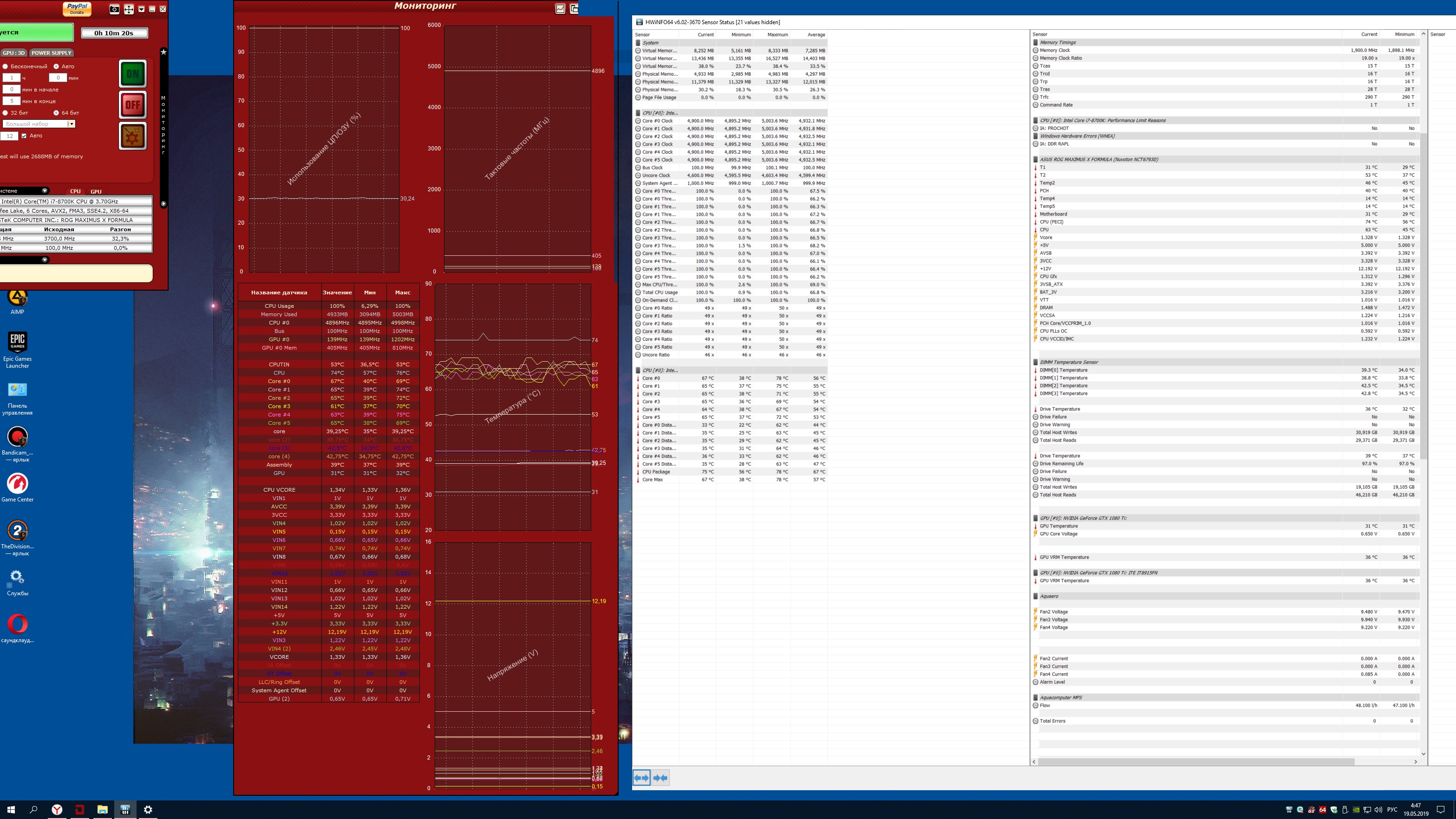Collapse the system information section arrow
This screenshot has width=1456, height=819.
click(x=45, y=190)
